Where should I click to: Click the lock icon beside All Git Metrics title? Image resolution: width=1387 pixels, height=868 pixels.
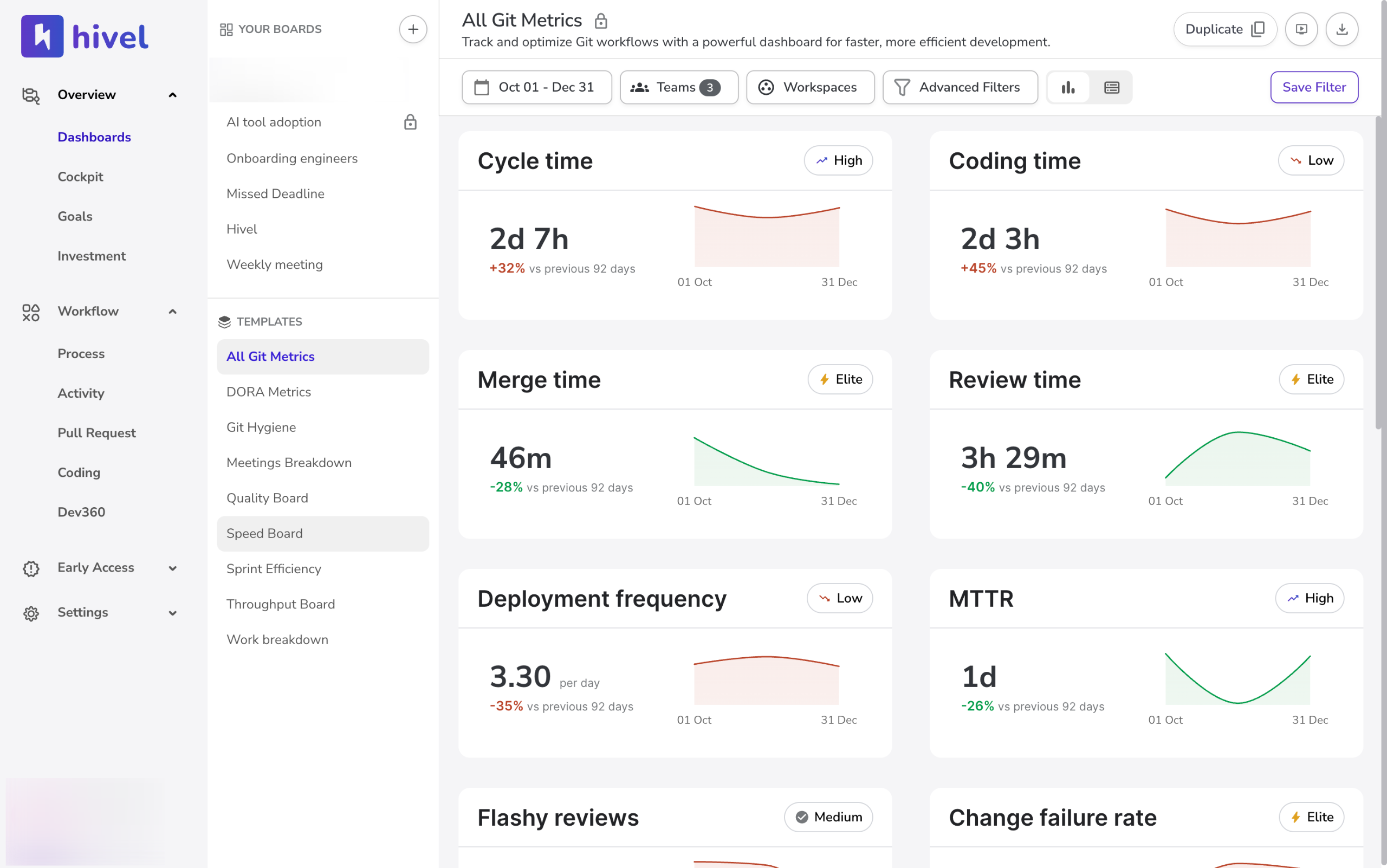click(600, 21)
